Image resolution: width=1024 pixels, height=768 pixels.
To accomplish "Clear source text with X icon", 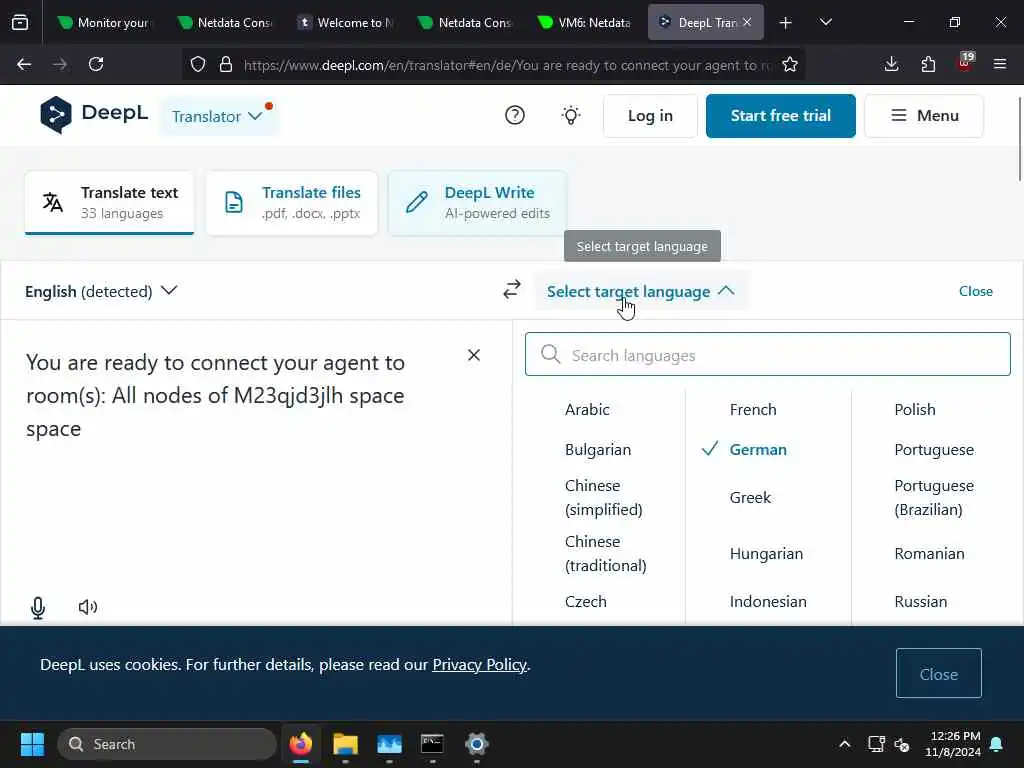I will click(x=474, y=355).
